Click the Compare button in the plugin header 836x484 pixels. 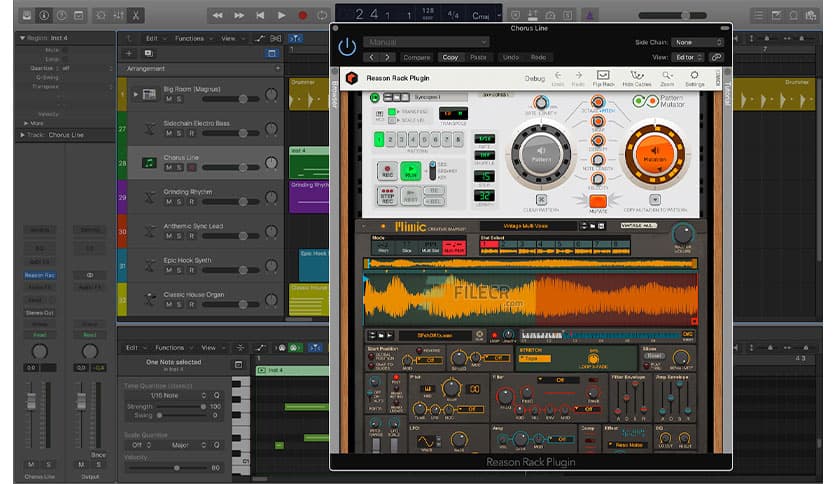416,57
